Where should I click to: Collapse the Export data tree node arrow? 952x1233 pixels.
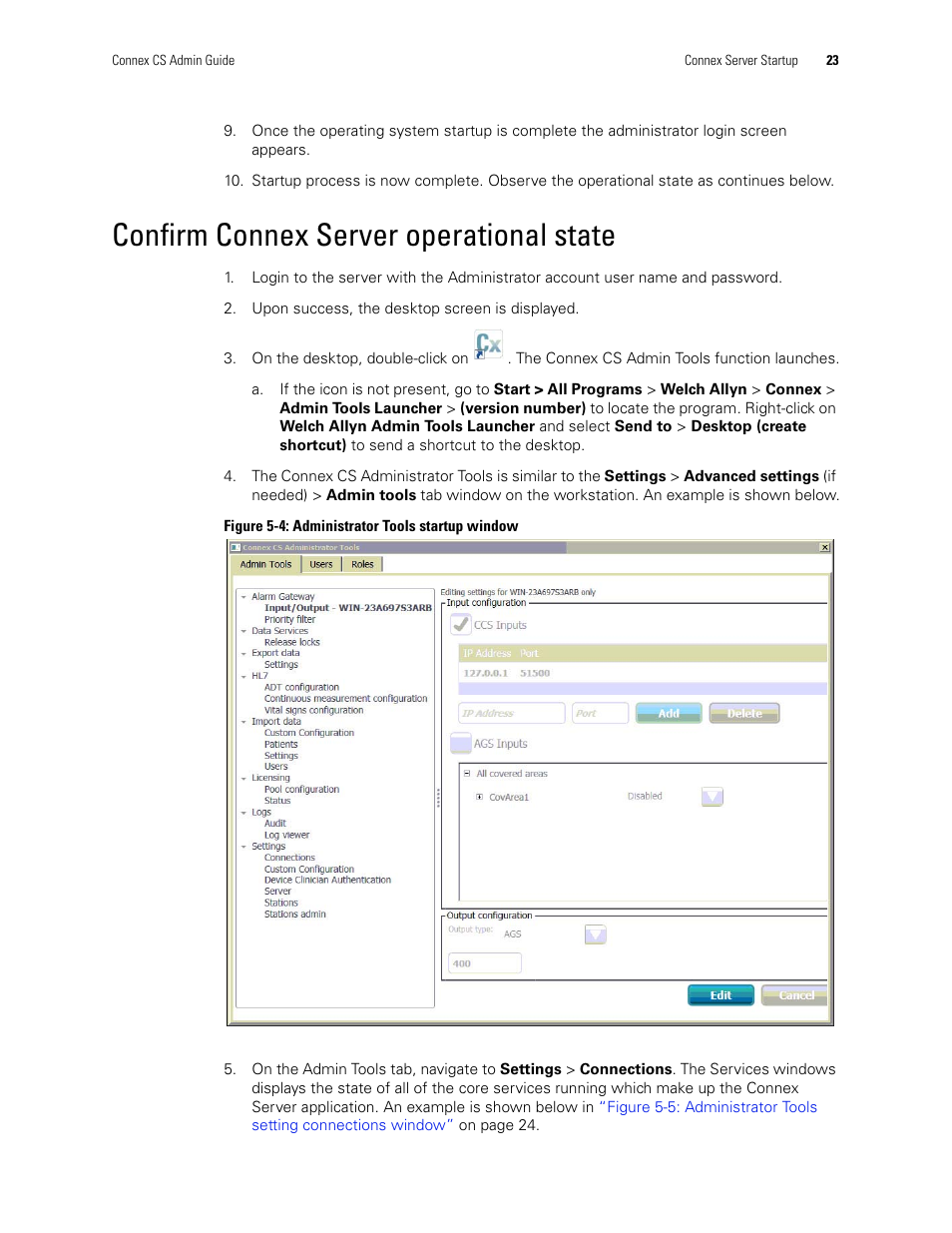tap(242, 654)
